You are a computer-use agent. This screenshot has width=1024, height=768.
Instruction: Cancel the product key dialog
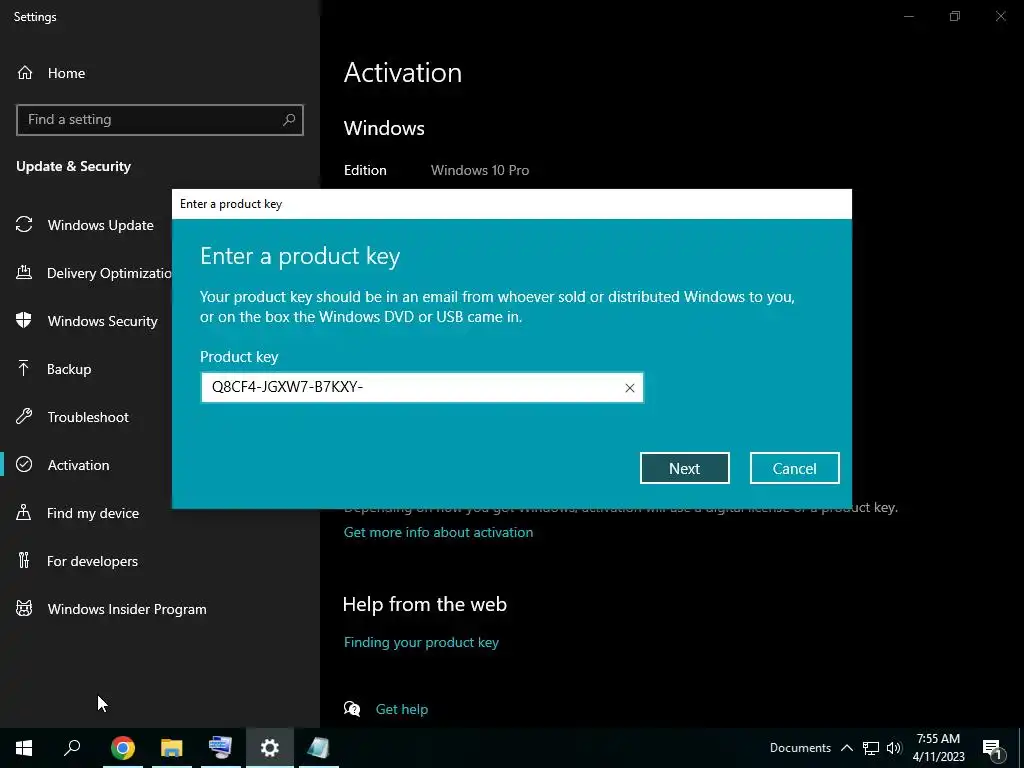794,468
